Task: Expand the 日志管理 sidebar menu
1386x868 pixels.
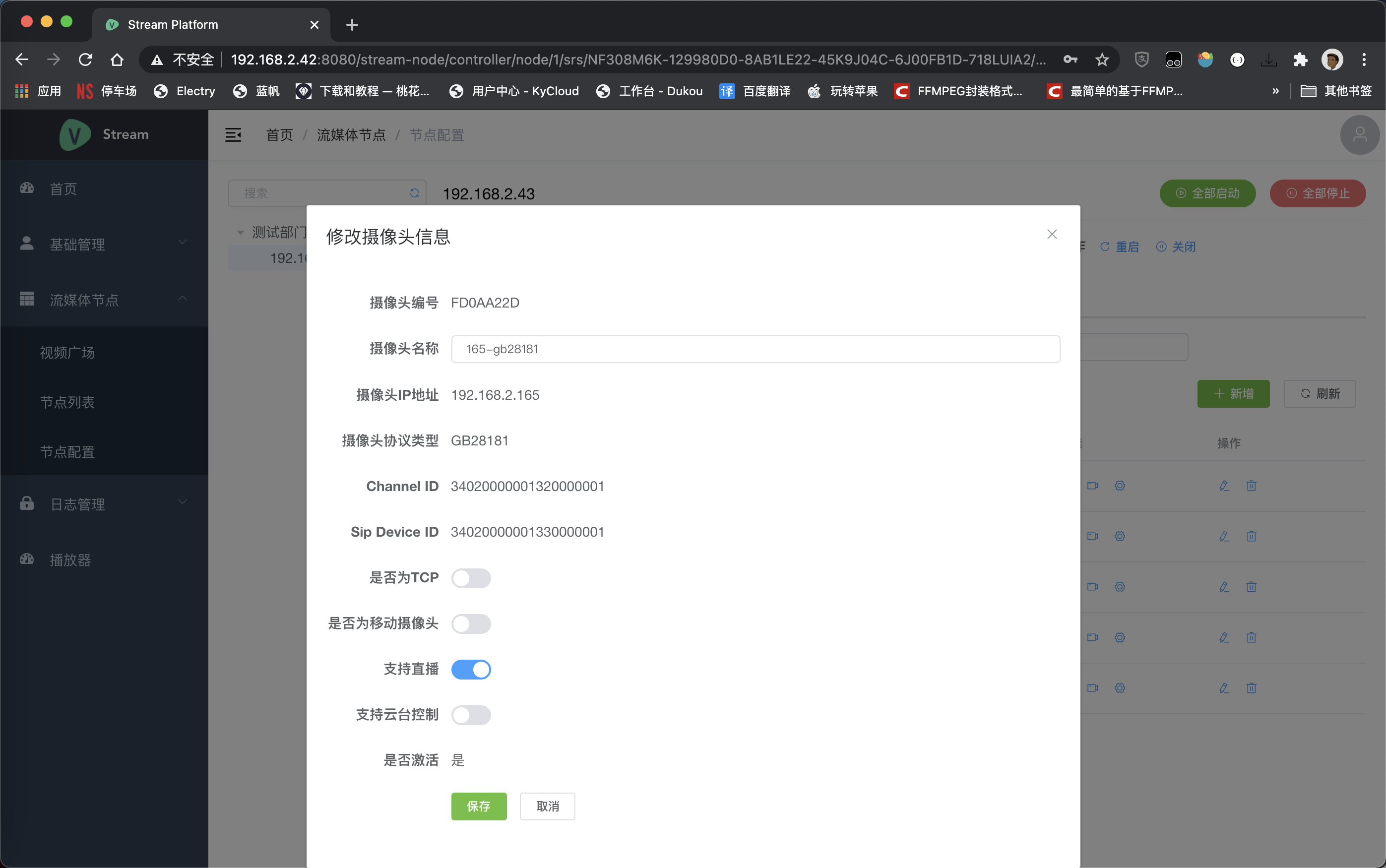Action: [x=103, y=504]
